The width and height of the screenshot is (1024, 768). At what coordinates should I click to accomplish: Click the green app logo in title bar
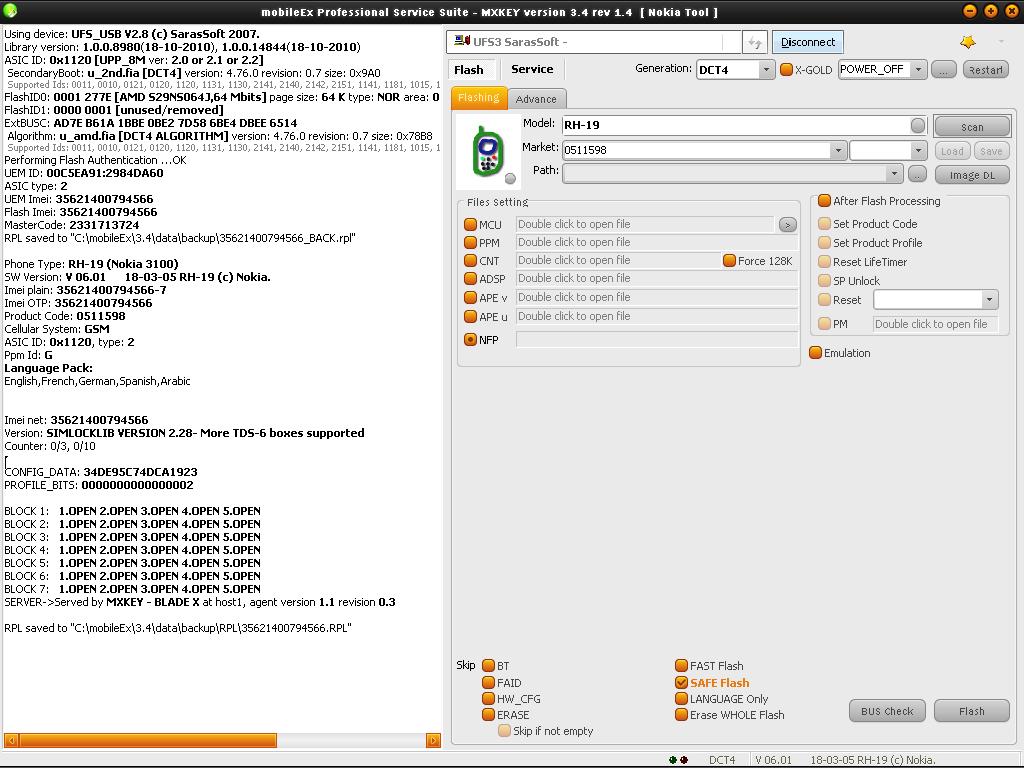(10, 10)
